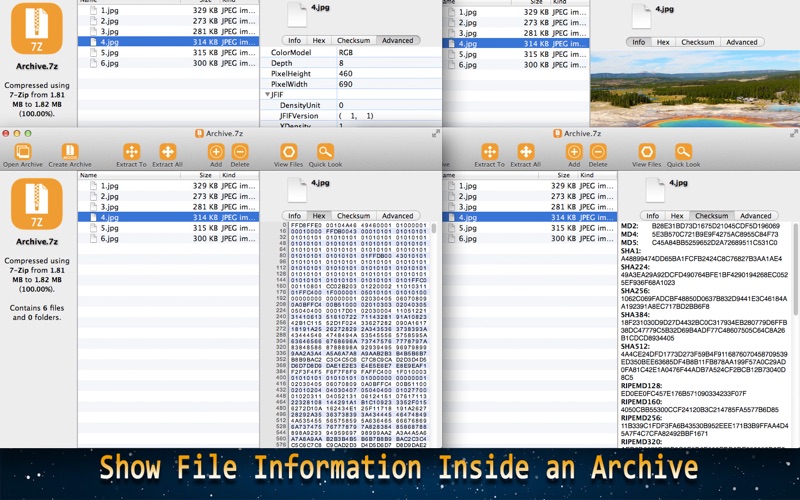Switch to Info tab in hex-dump window
800x500 pixels.
click(294, 216)
